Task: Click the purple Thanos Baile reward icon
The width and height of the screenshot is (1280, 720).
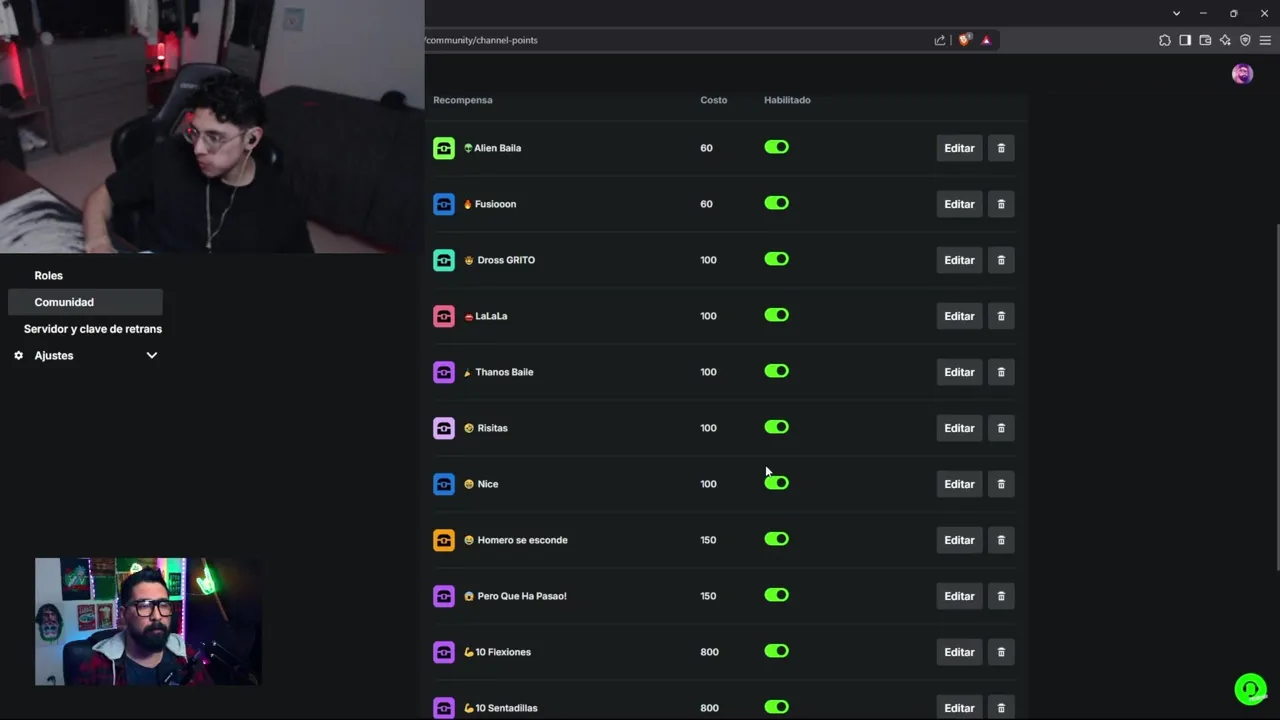Action: (444, 372)
